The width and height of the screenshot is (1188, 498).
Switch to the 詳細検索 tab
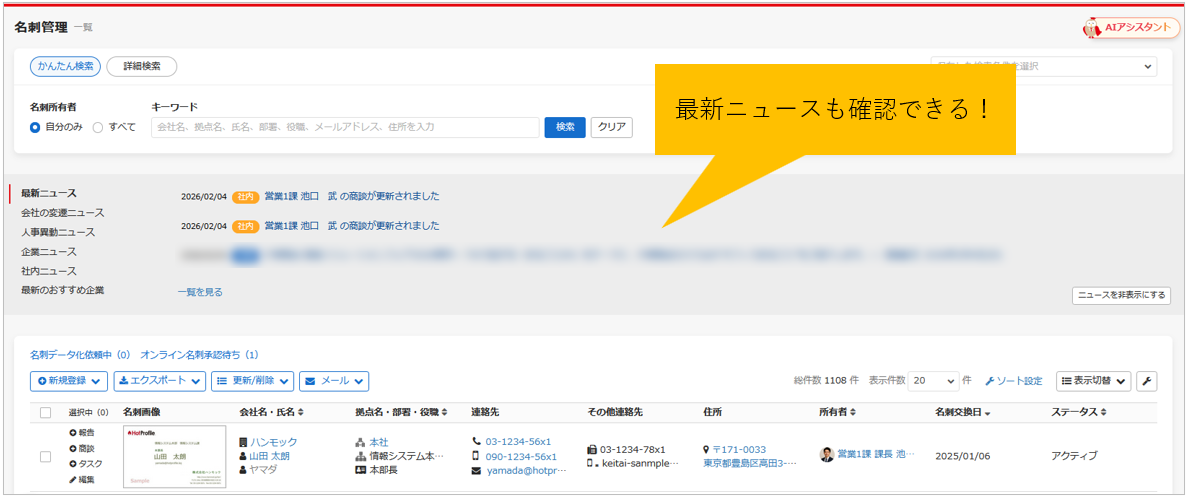141,66
